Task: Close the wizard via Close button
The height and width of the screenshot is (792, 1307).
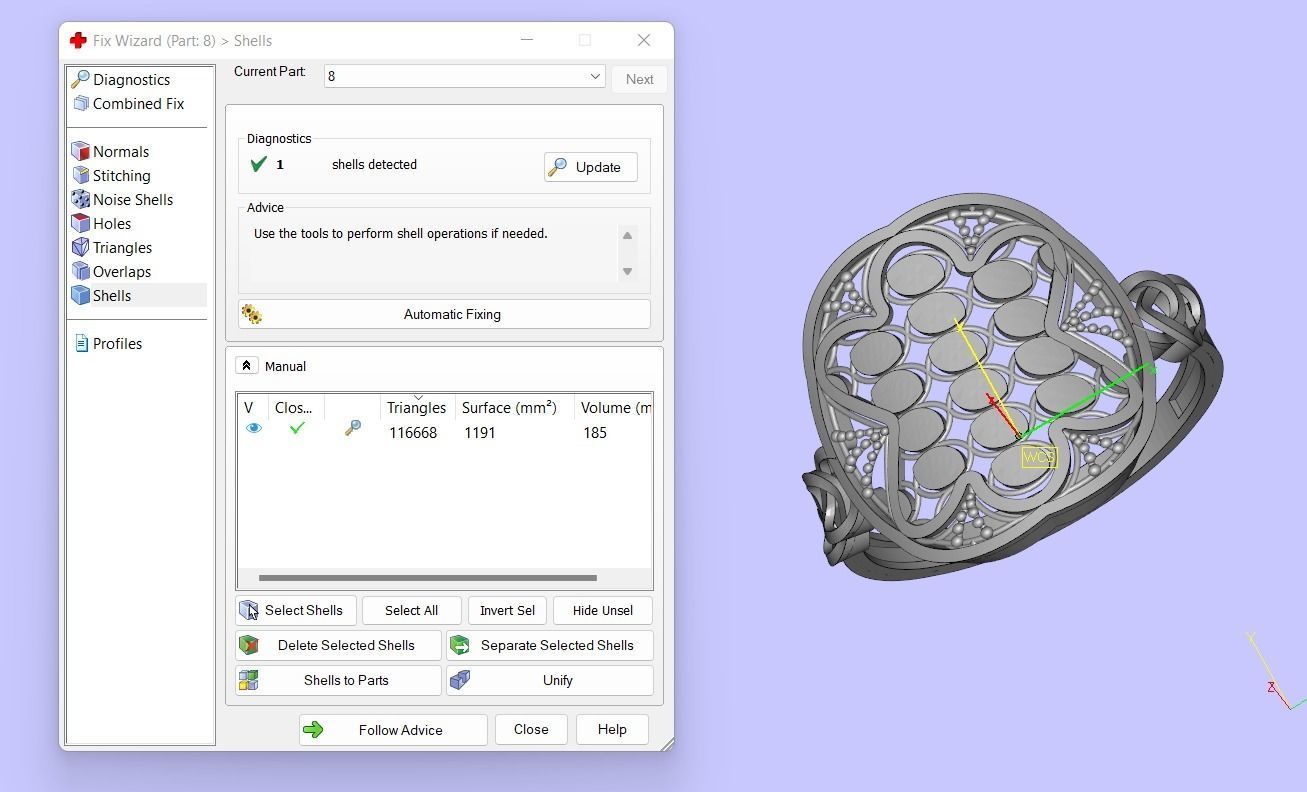Action: 531,730
